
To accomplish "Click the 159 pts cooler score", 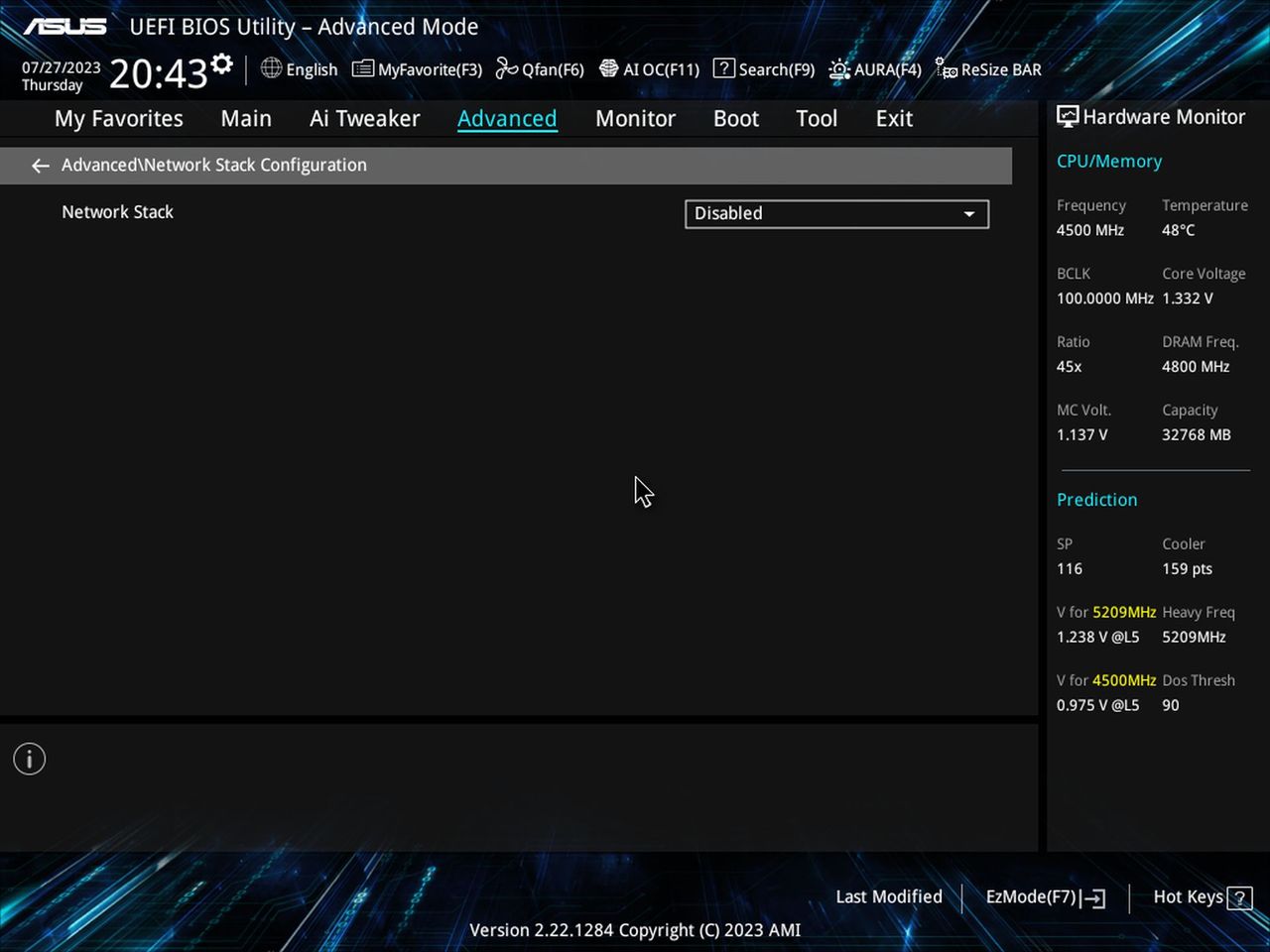I will pos(1188,569).
